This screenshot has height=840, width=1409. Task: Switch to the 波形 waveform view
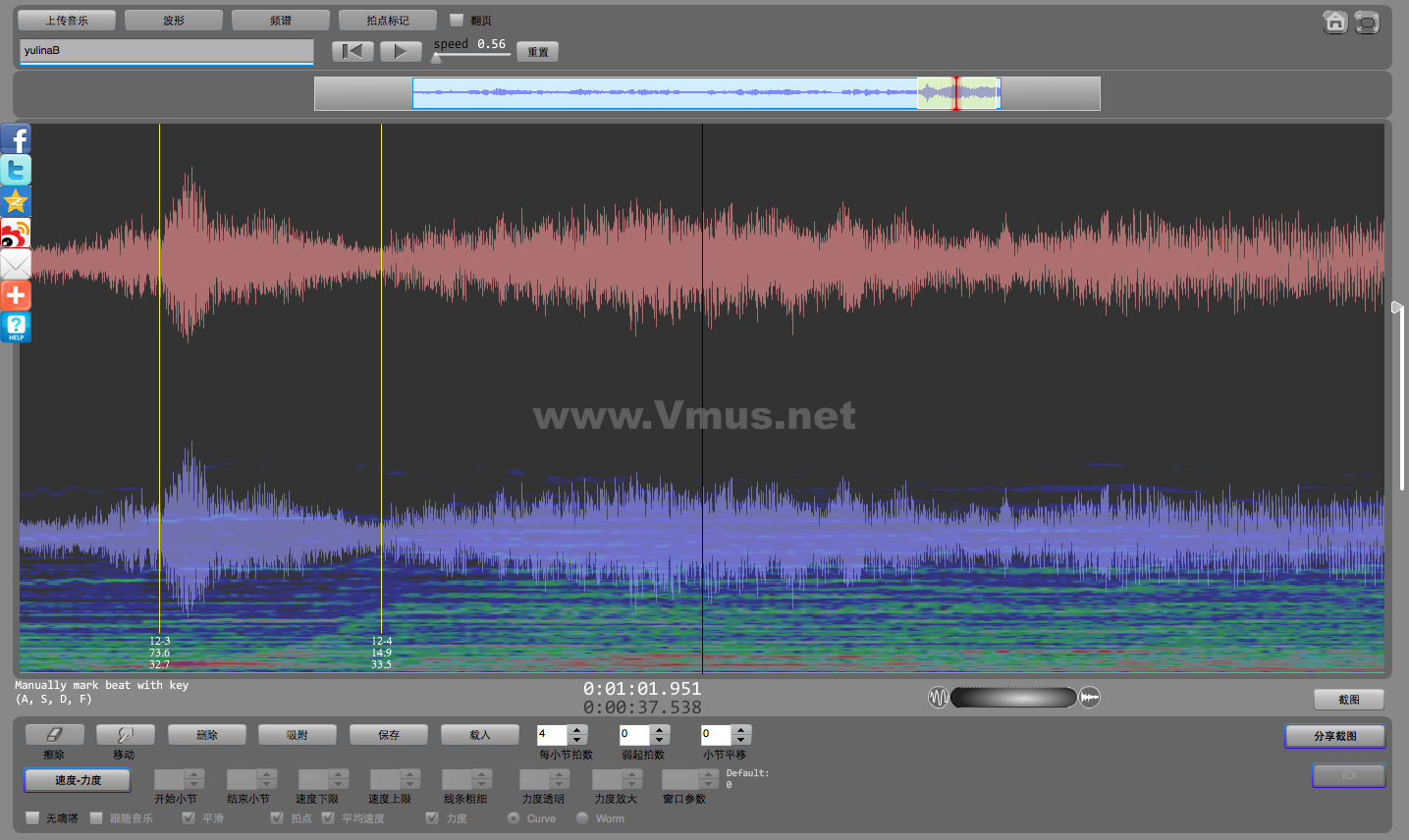(x=174, y=20)
